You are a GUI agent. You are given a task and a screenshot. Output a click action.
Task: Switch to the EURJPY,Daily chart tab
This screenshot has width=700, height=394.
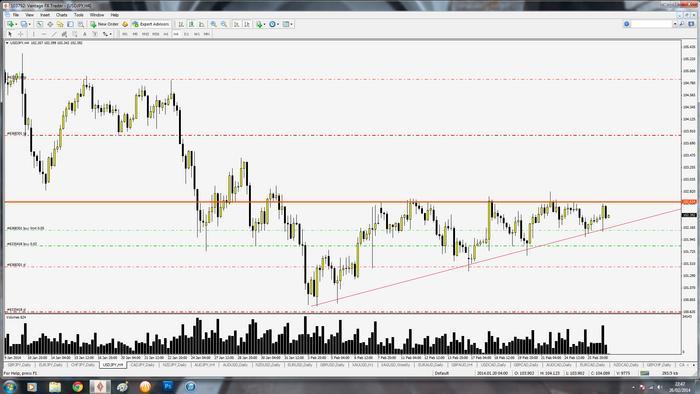(x=50, y=365)
